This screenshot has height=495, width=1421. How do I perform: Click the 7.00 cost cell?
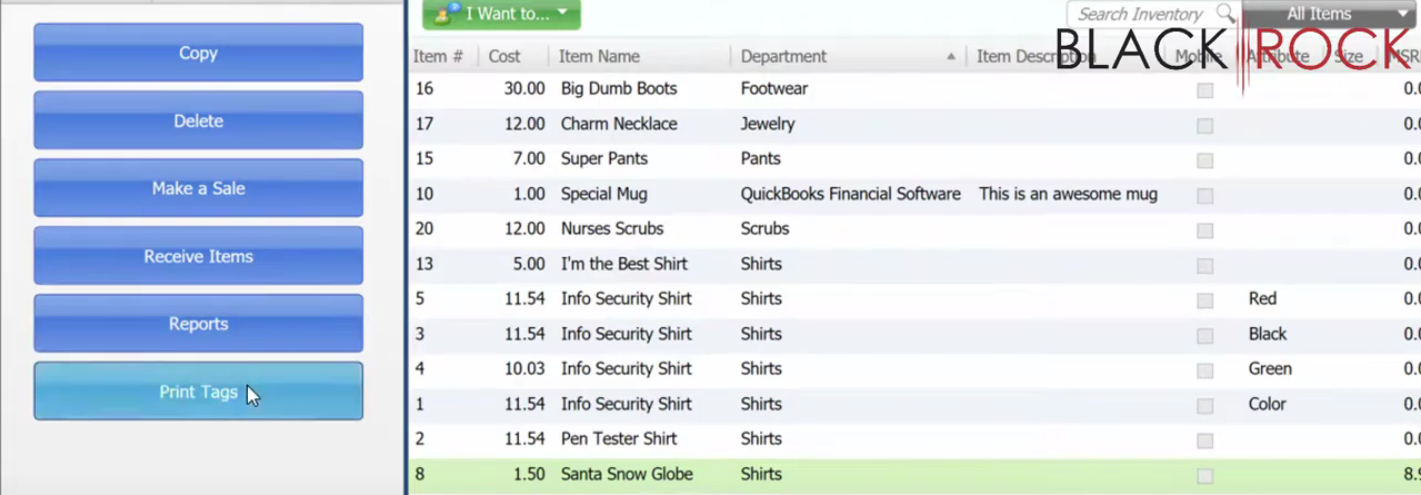pos(529,159)
